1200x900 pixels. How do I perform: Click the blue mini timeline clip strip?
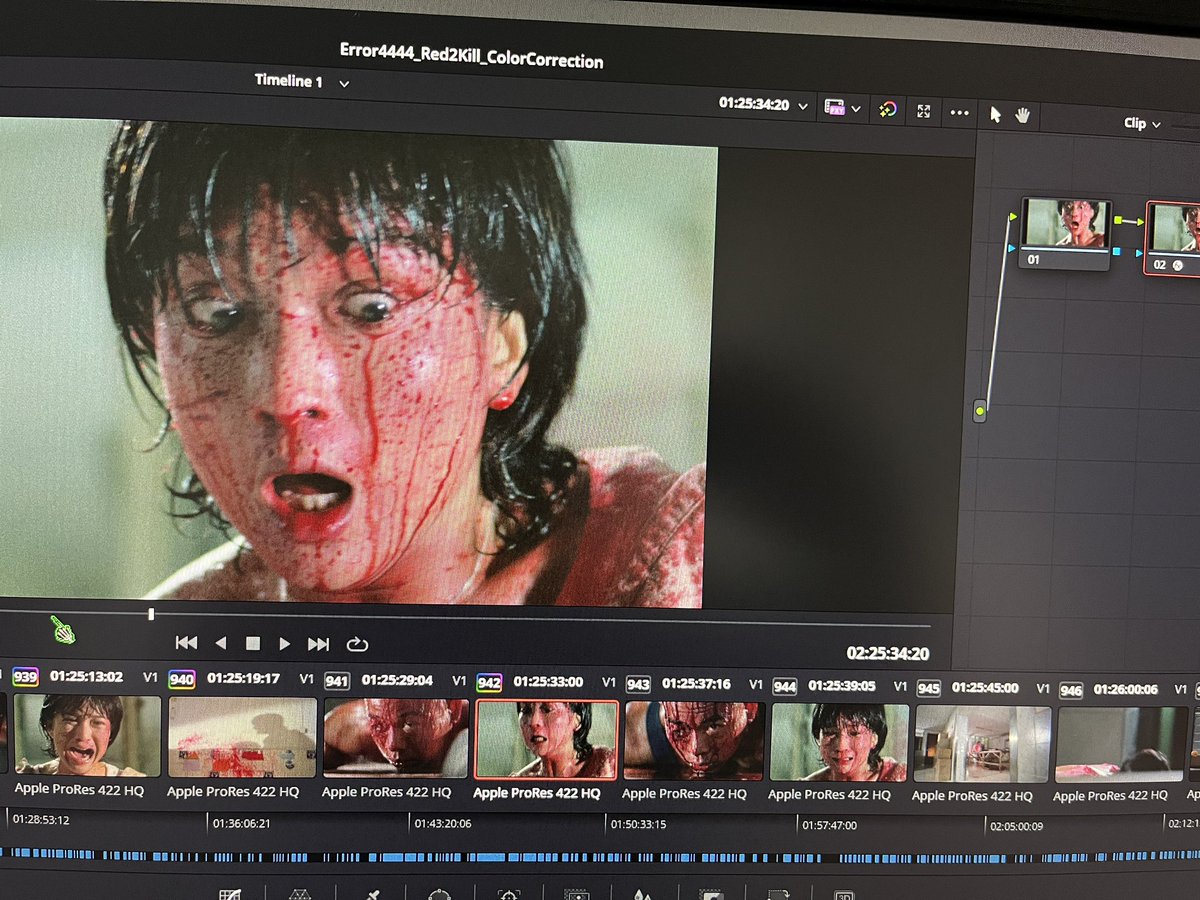pyautogui.click(x=600, y=858)
